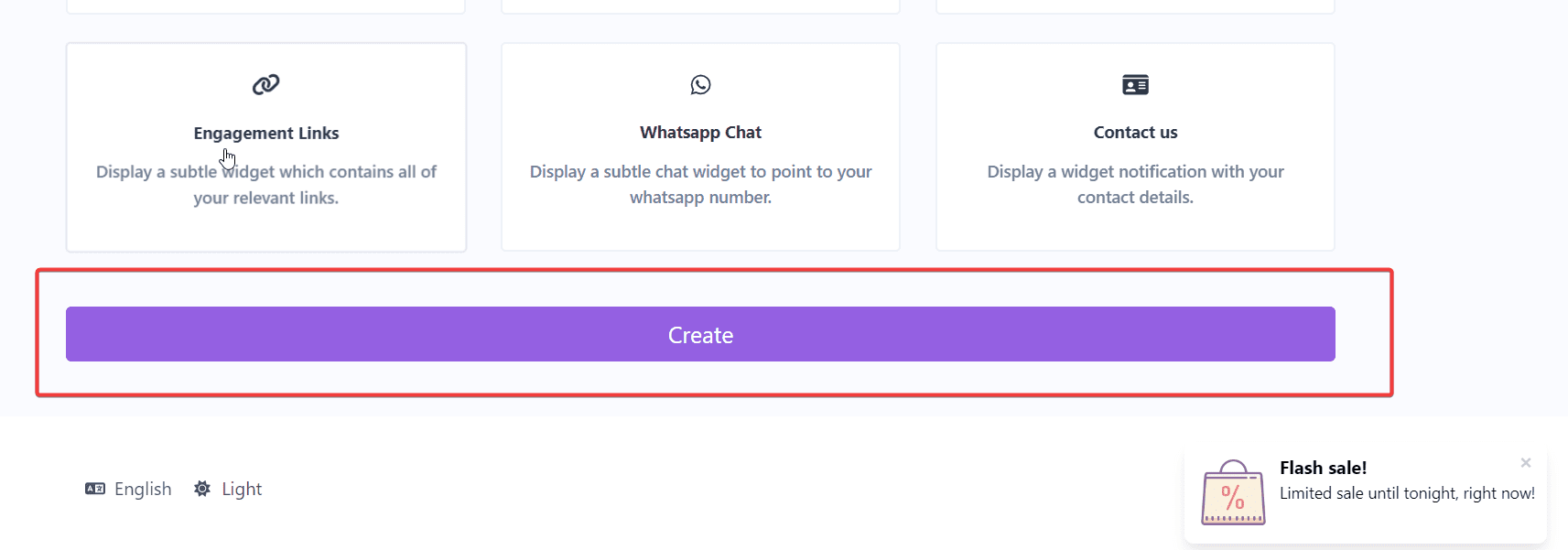Image resolution: width=1568 pixels, height=550 pixels.
Task: Choose the Whatsapp Chat widget card
Action: (x=700, y=229)
